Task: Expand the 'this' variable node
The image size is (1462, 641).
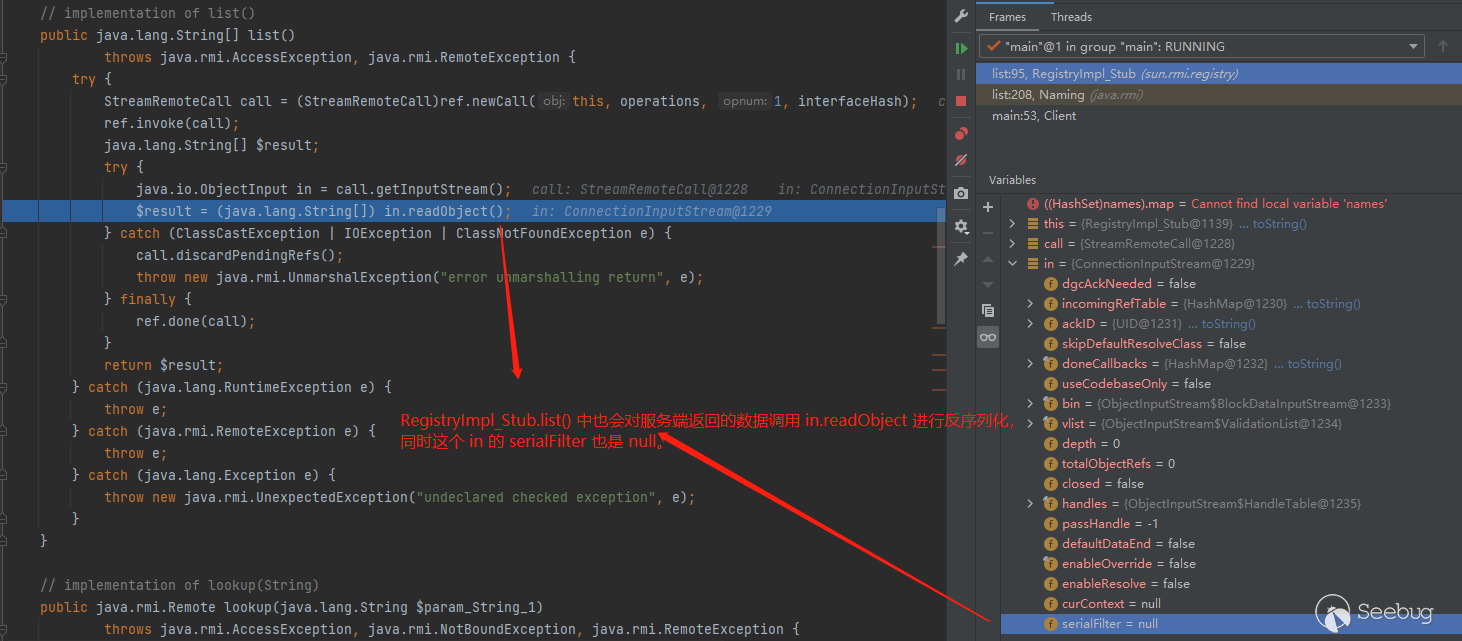Action: [1012, 224]
